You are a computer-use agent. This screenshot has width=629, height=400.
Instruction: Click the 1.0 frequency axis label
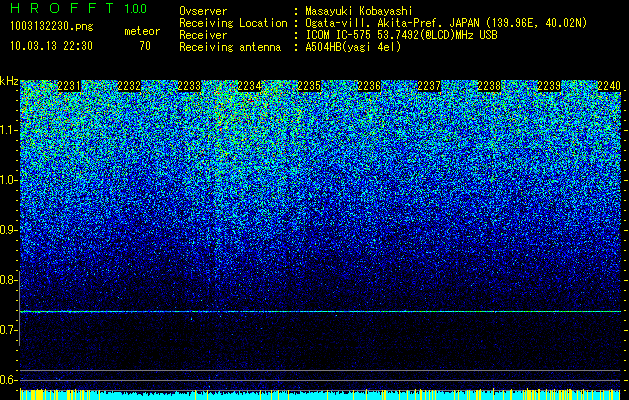click(9, 180)
